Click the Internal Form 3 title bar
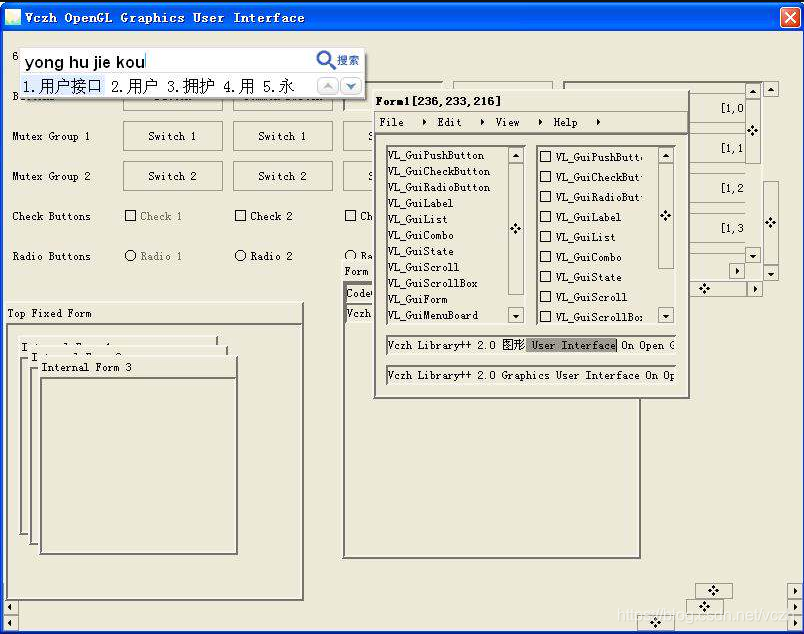 138,367
